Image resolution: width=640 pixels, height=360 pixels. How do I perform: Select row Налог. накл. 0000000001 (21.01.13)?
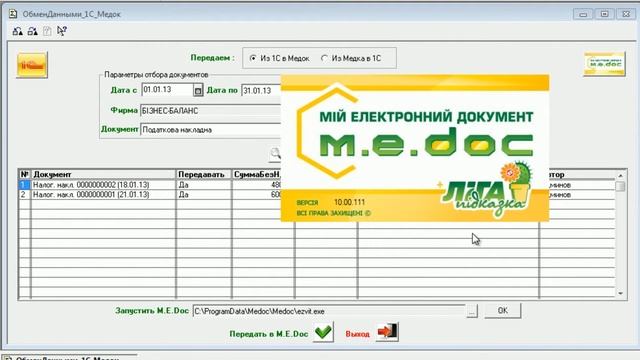tap(103, 195)
